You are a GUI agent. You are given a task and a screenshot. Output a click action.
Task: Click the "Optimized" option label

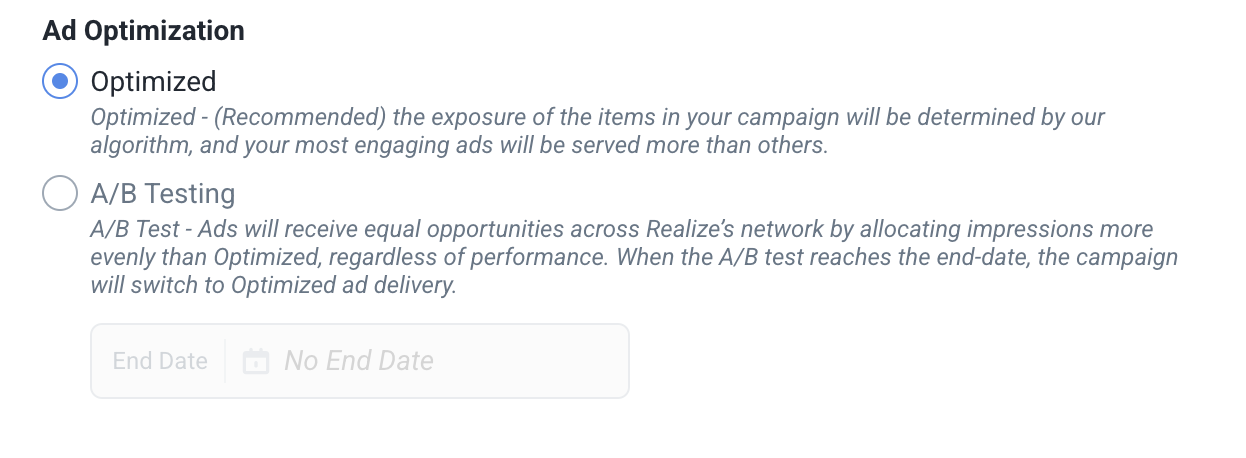(x=153, y=81)
